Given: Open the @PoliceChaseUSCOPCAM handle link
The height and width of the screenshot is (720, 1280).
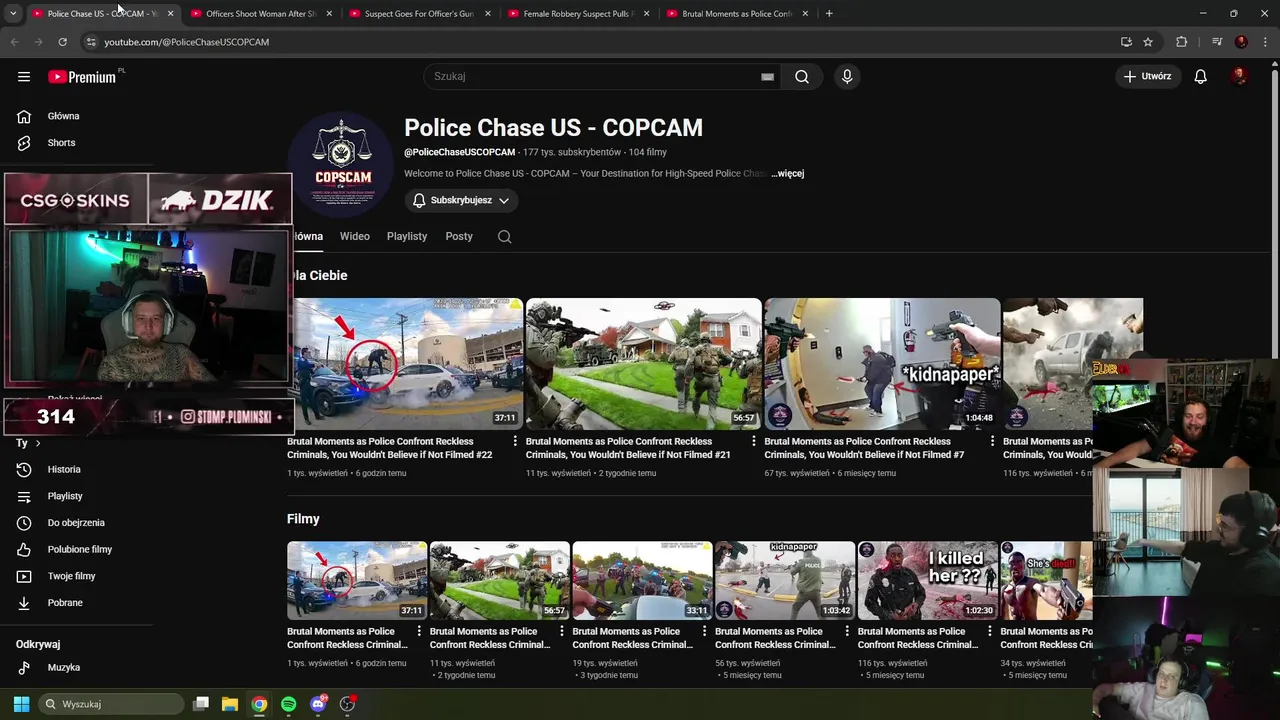Looking at the screenshot, I should click(459, 152).
